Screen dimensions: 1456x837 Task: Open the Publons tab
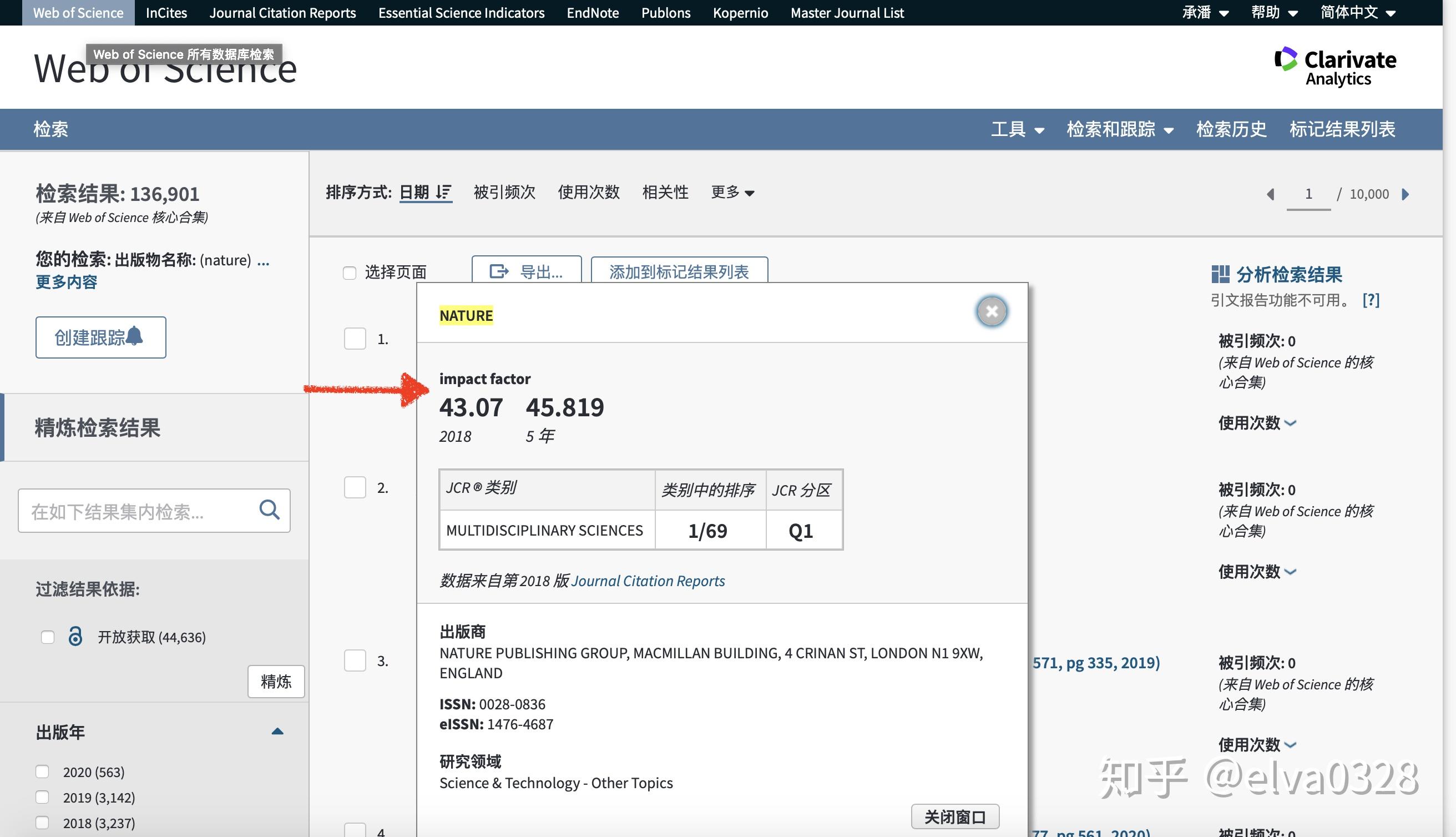point(665,13)
